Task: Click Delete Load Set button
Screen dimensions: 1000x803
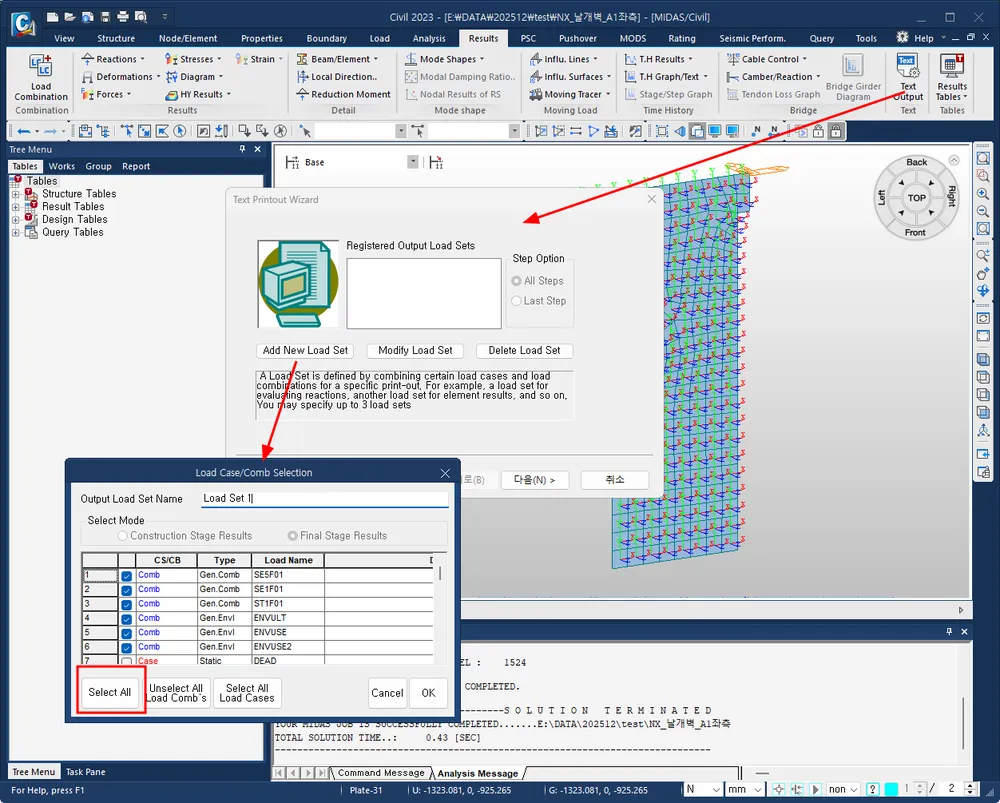Action: [524, 350]
